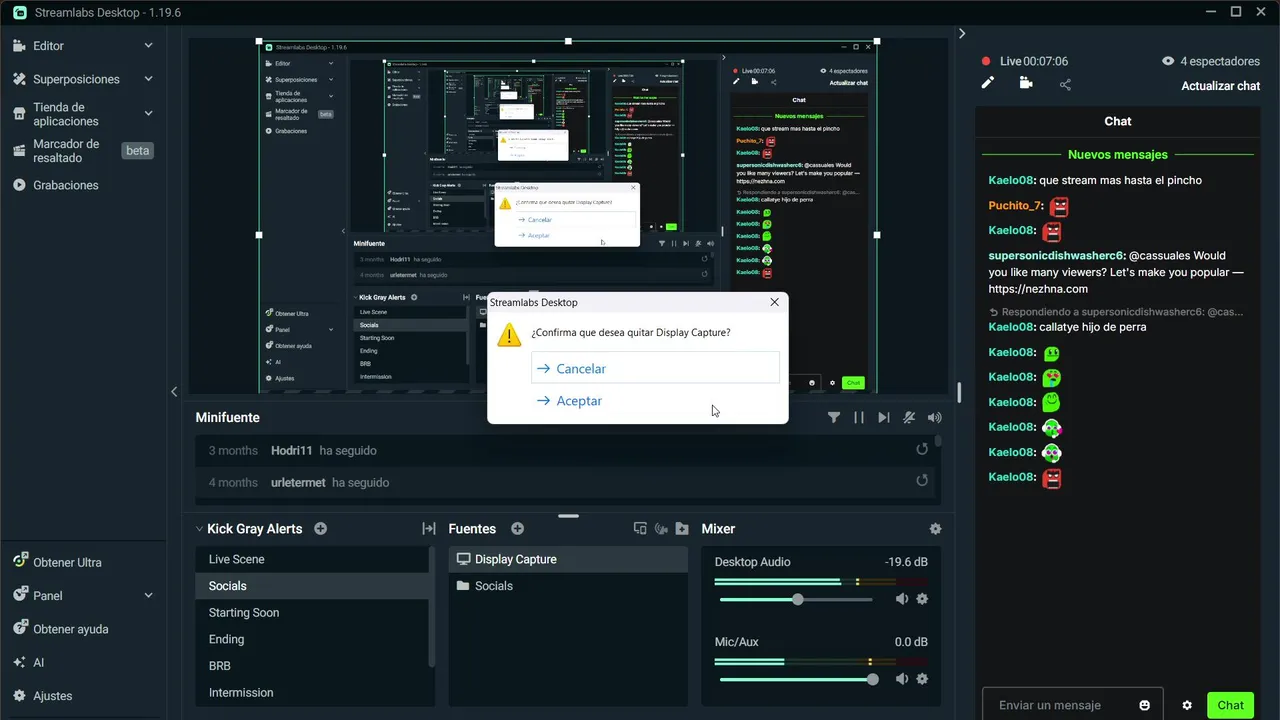
Task: Expand the Panel chevron
Action: point(148,595)
